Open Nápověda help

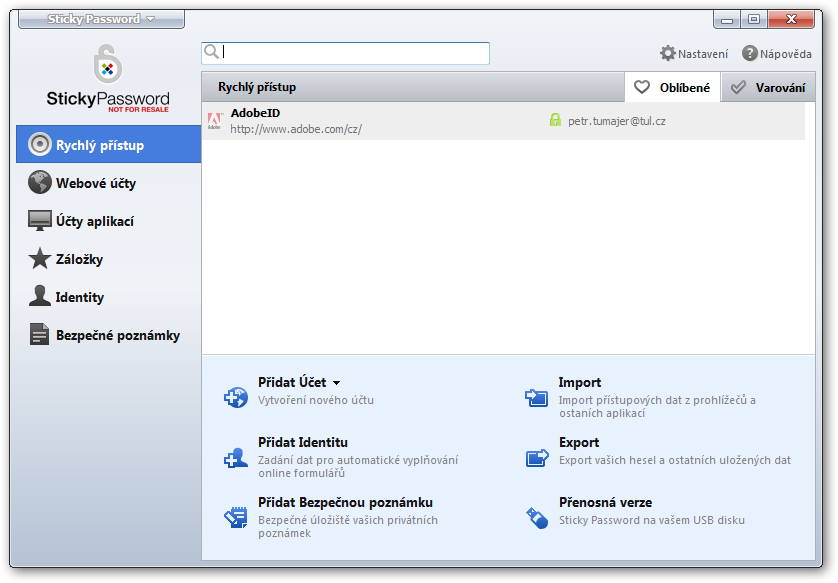[777, 53]
